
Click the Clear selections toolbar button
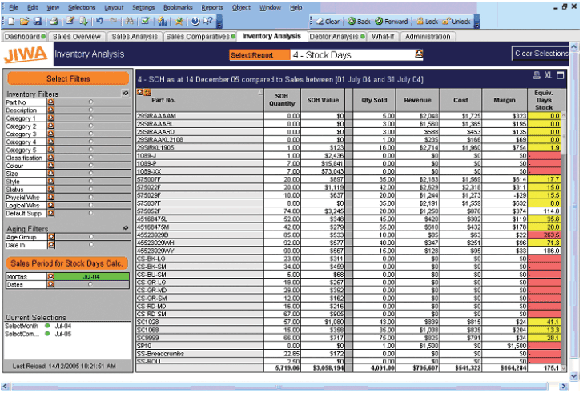pyautogui.click(x=328, y=22)
